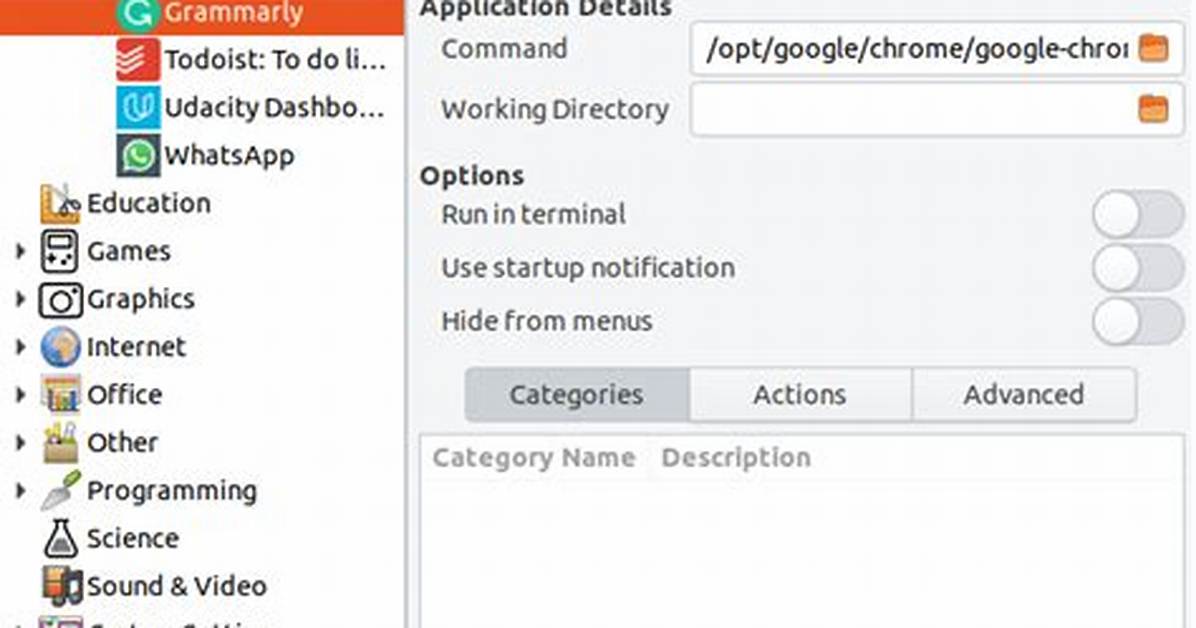Select the Other tree row label
This screenshot has width=1196, height=628.
point(122,443)
